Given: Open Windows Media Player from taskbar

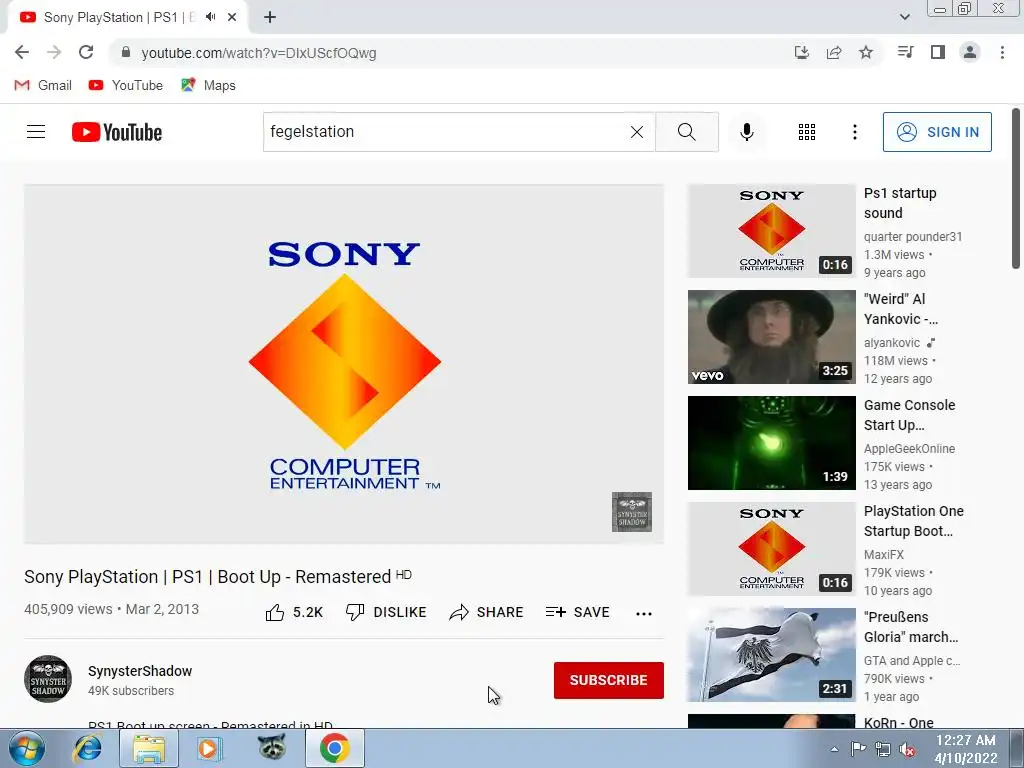Looking at the screenshot, I should tap(210, 748).
